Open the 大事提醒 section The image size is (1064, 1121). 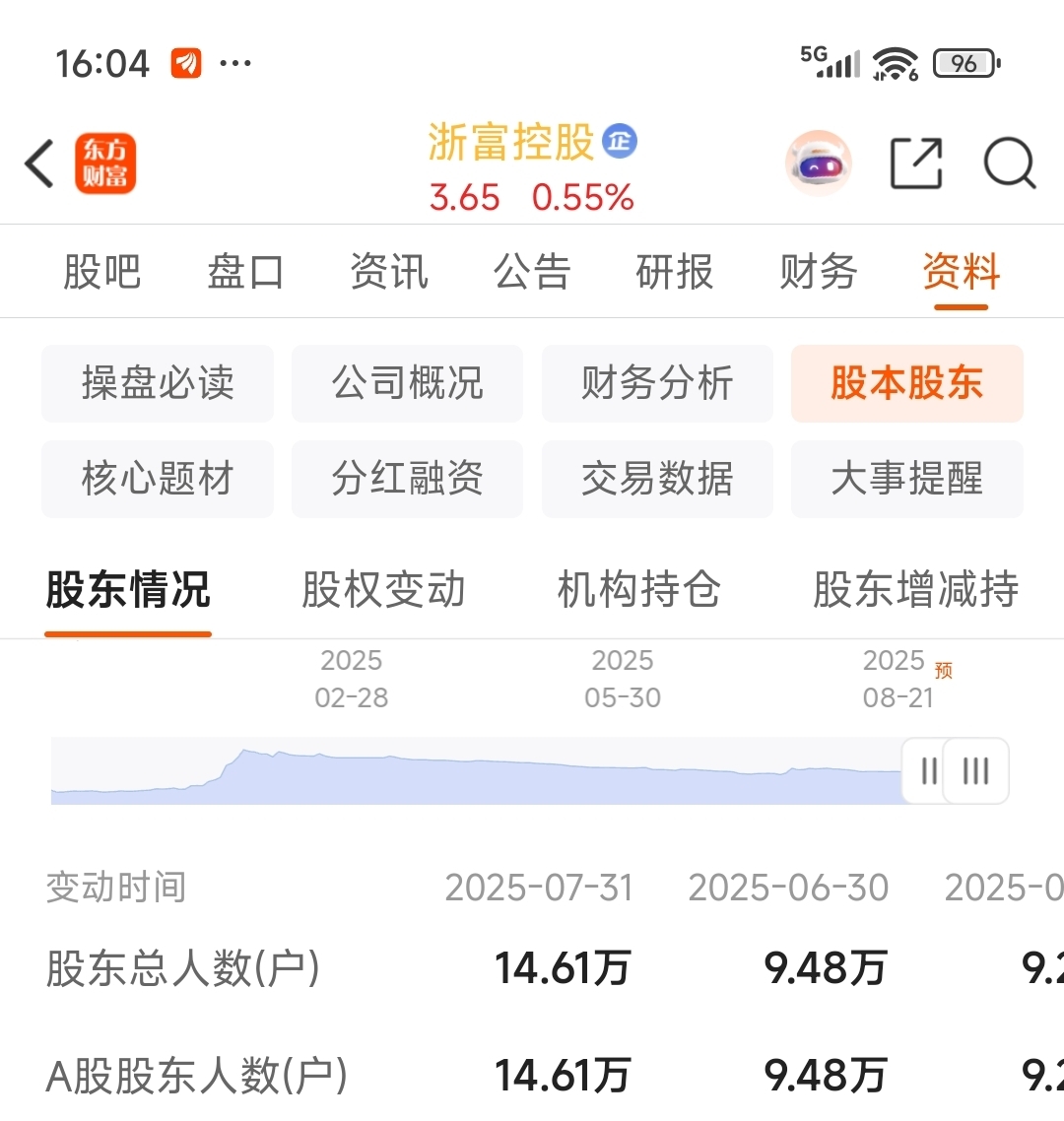[x=906, y=479]
